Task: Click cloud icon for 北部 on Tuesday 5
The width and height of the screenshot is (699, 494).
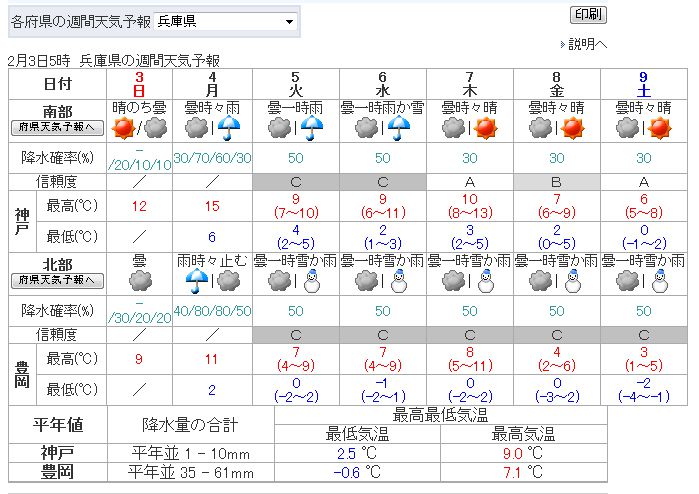Action: [280, 281]
